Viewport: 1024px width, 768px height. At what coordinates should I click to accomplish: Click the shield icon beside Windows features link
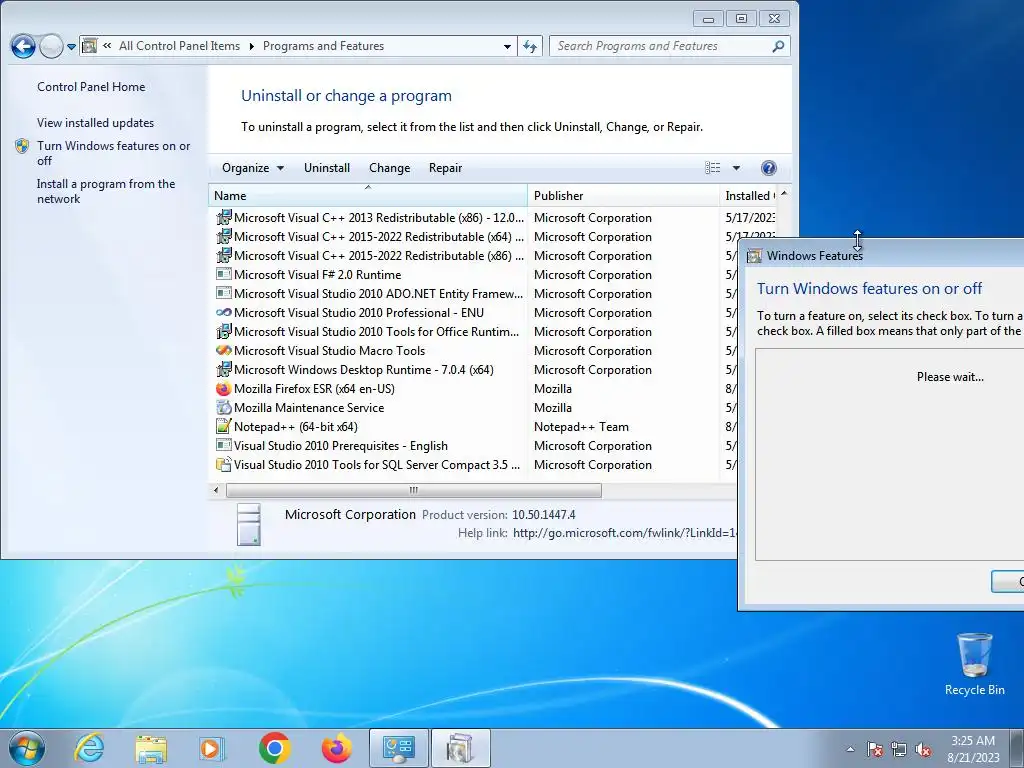[x=22, y=146]
